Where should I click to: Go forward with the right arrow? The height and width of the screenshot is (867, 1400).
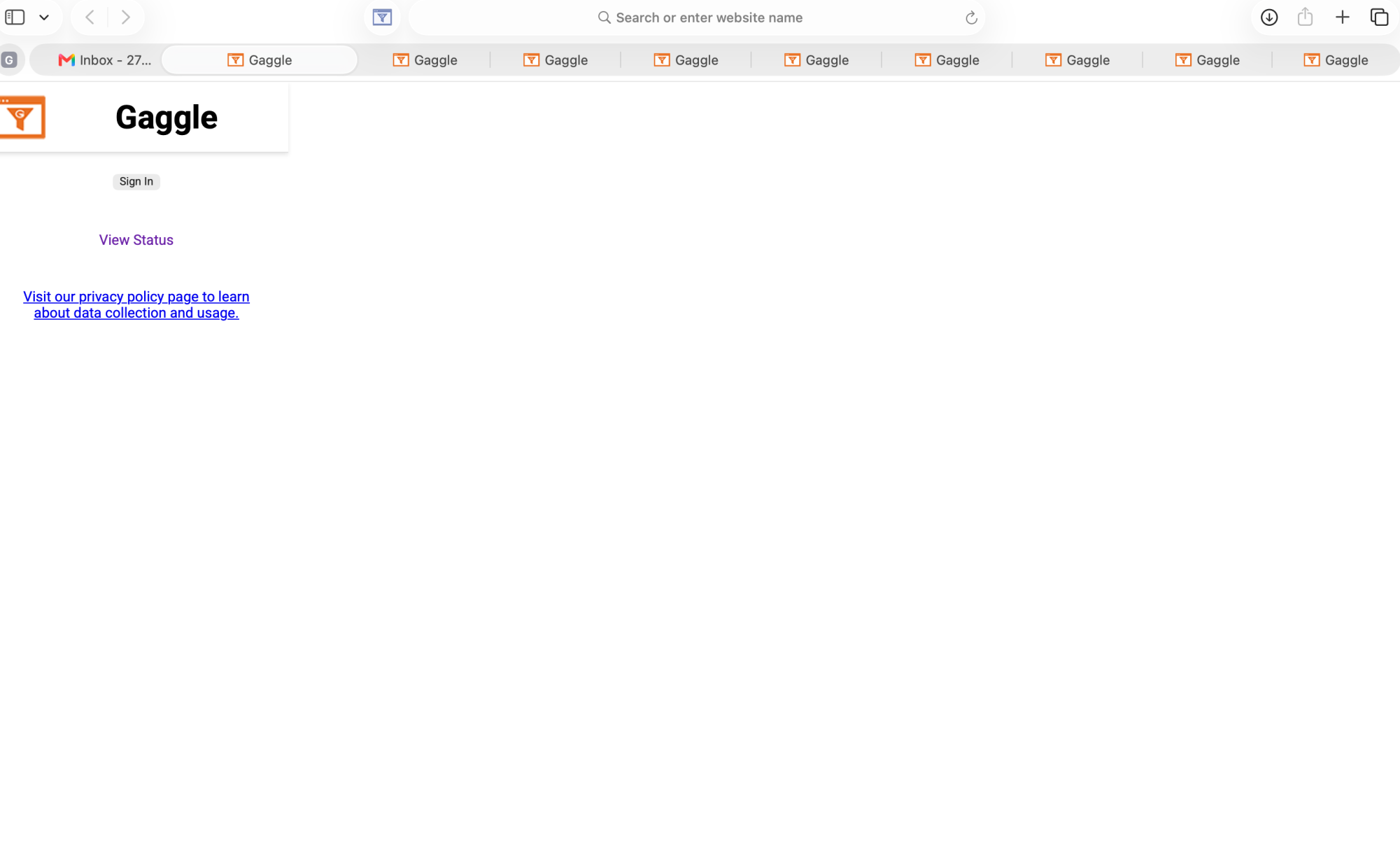point(126,17)
